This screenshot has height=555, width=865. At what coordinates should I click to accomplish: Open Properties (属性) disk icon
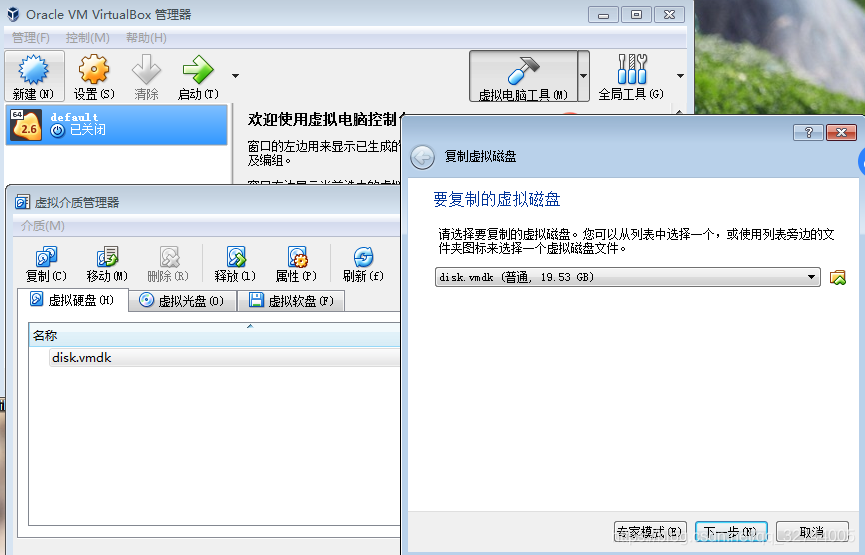point(296,264)
